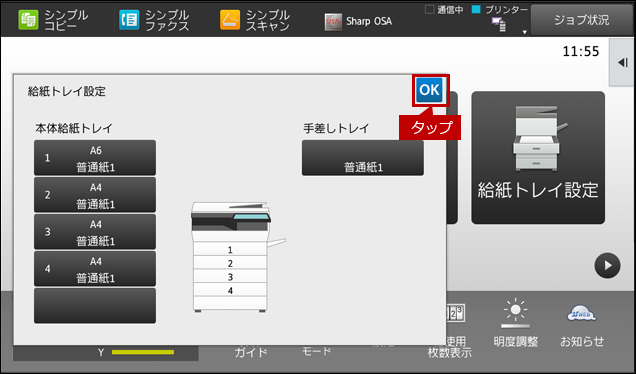
Task: Select main tray 4 with A4 plain paper
Action: click(95, 269)
